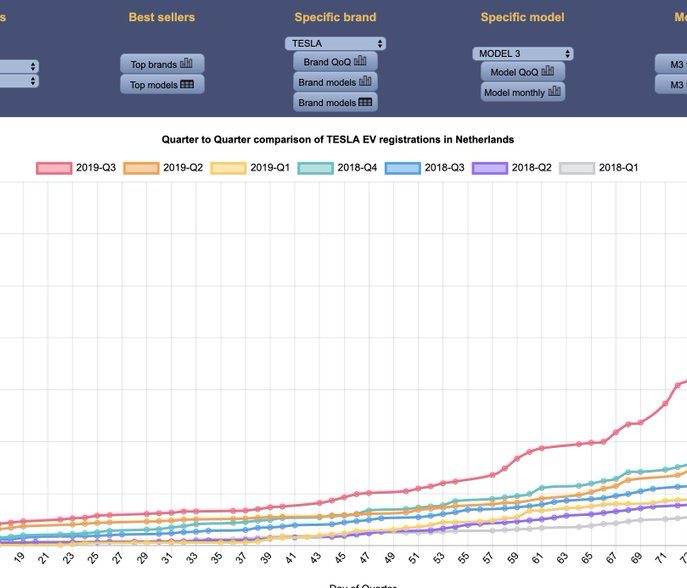687x588 pixels.
Task: Toggle the 2019-Q2 legend series
Action: (163, 168)
